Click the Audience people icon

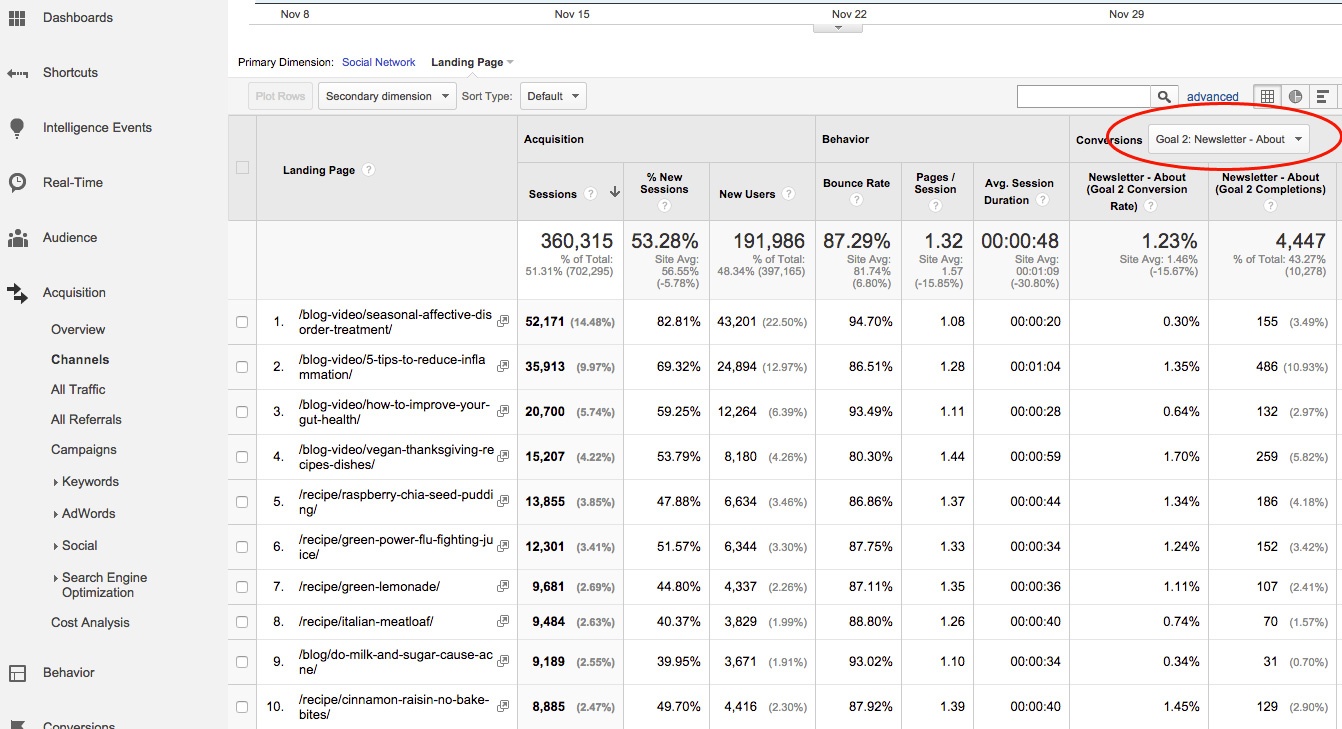tap(17, 238)
